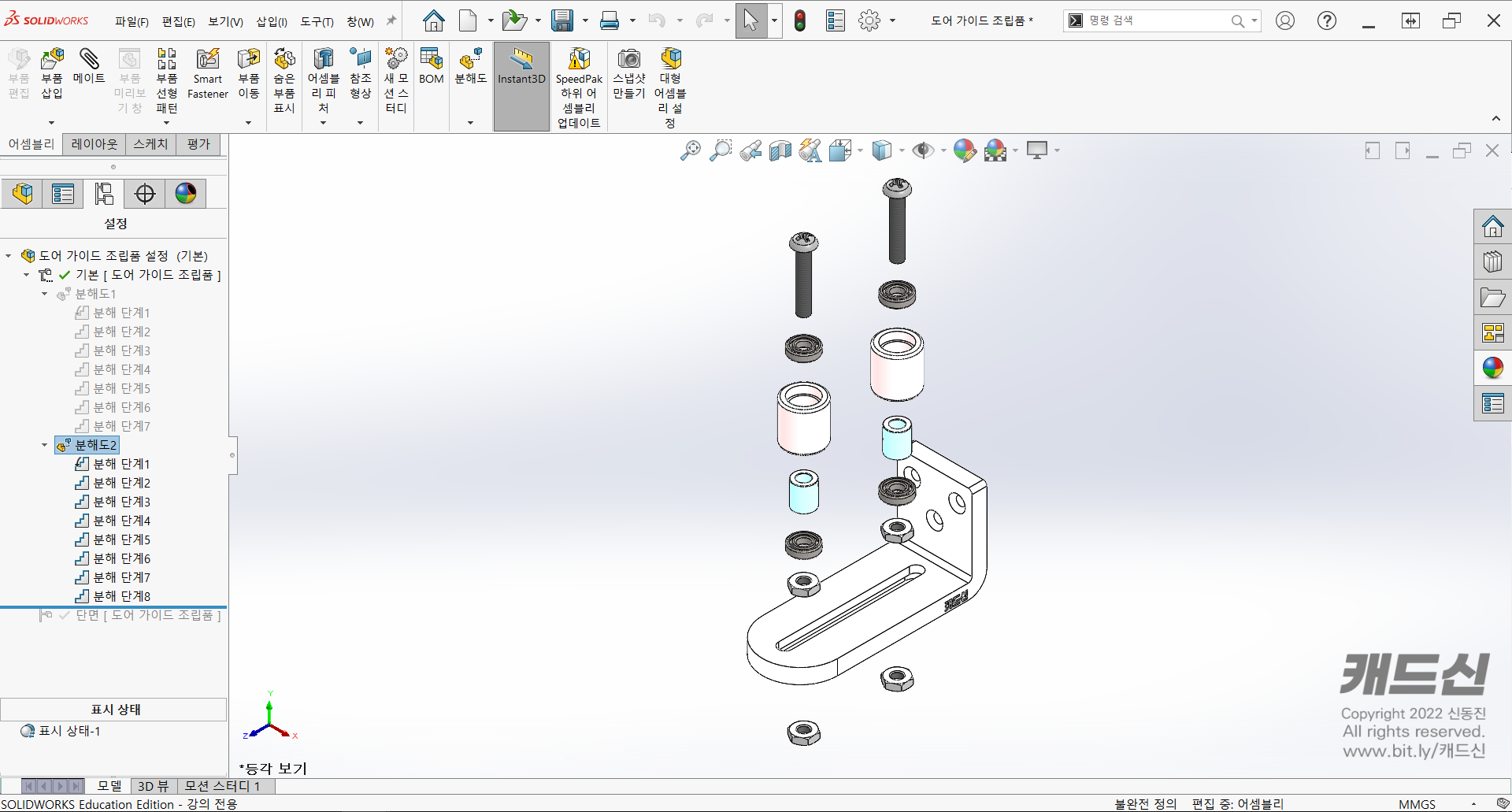Click the rebuild traffic light icon
Screen dimensions: 1512x812
(800, 21)
